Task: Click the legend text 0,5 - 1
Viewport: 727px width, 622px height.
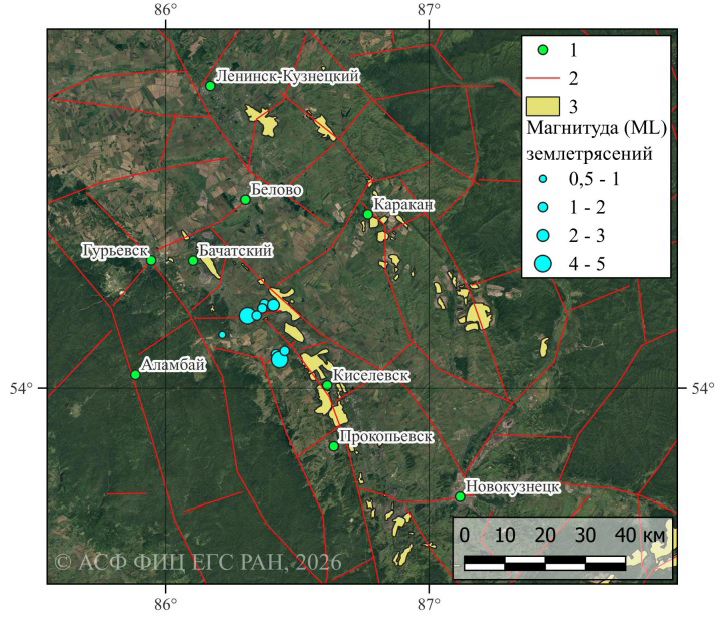Action: 594,179
